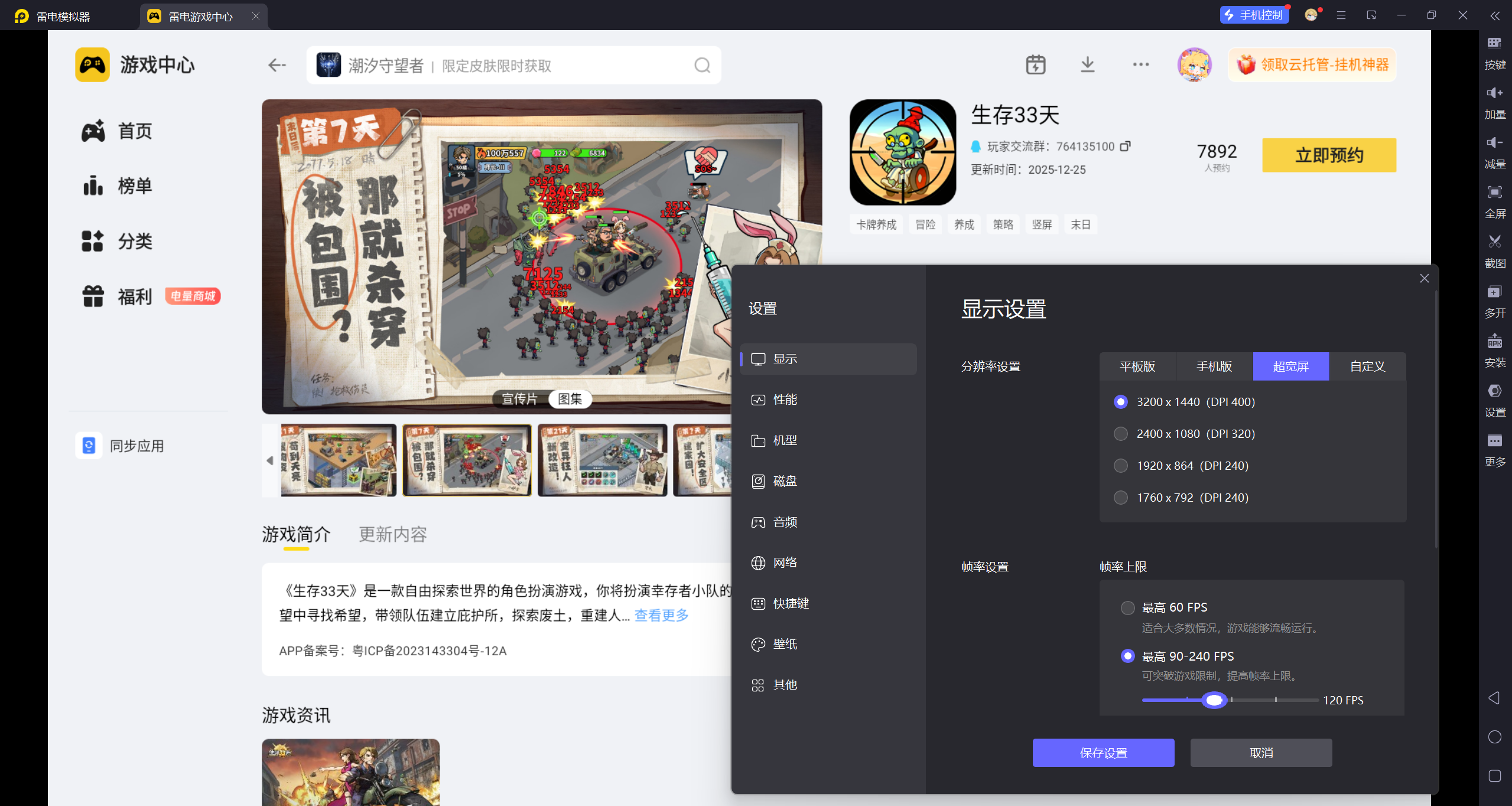Copy the player group number icon
Image resolution: width=1512 pixels, height=806 pixels.
pos(1125,146)
